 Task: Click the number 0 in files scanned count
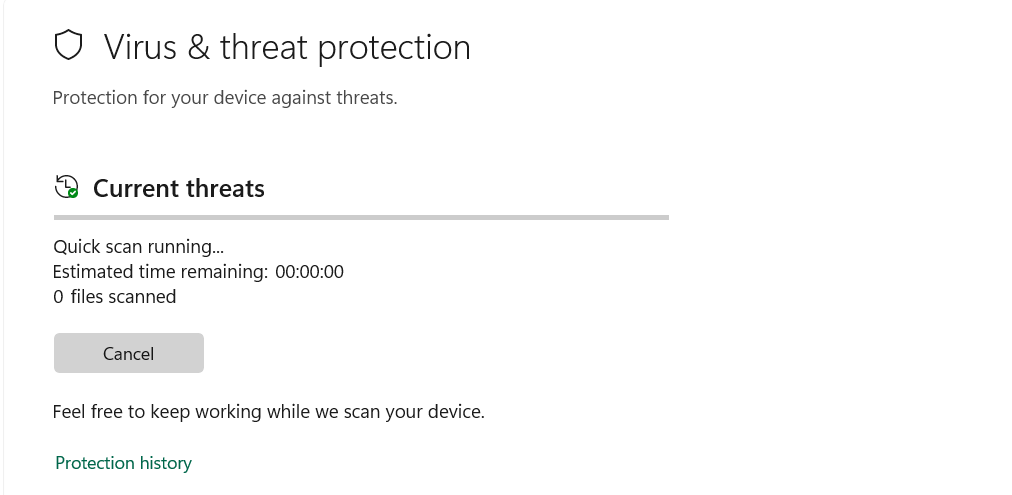pos(58,297)
